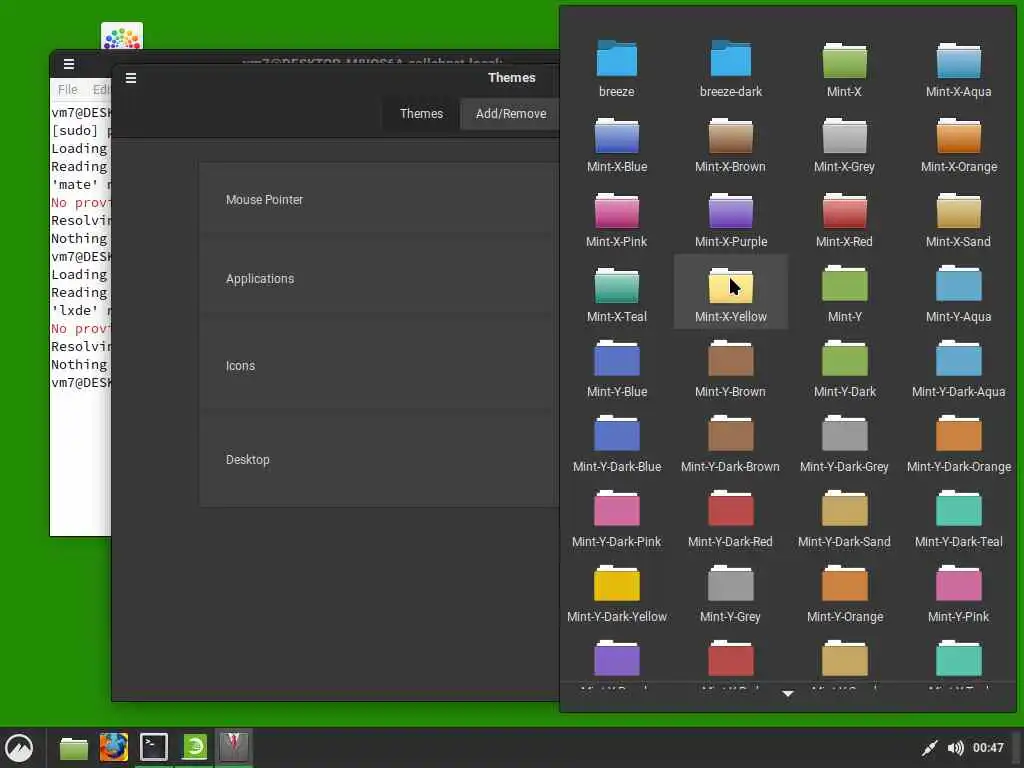Apply Mint-Y-Dark-Red icon theme
The image size is (1024, 768).
click(730, 519)
